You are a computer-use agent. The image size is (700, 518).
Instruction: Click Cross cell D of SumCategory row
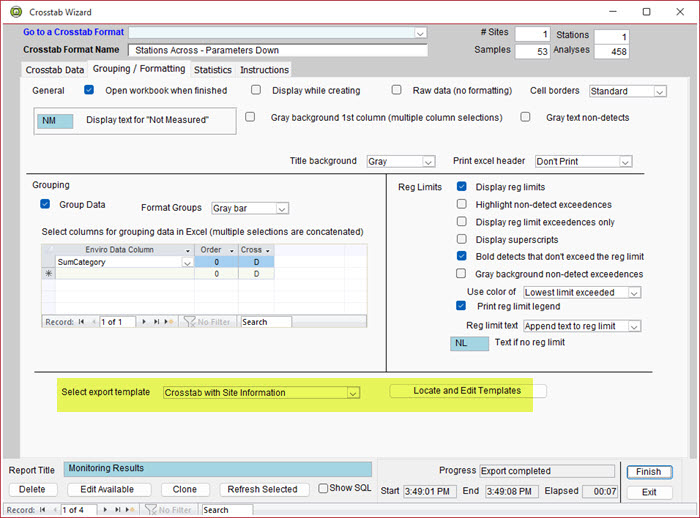256,262
